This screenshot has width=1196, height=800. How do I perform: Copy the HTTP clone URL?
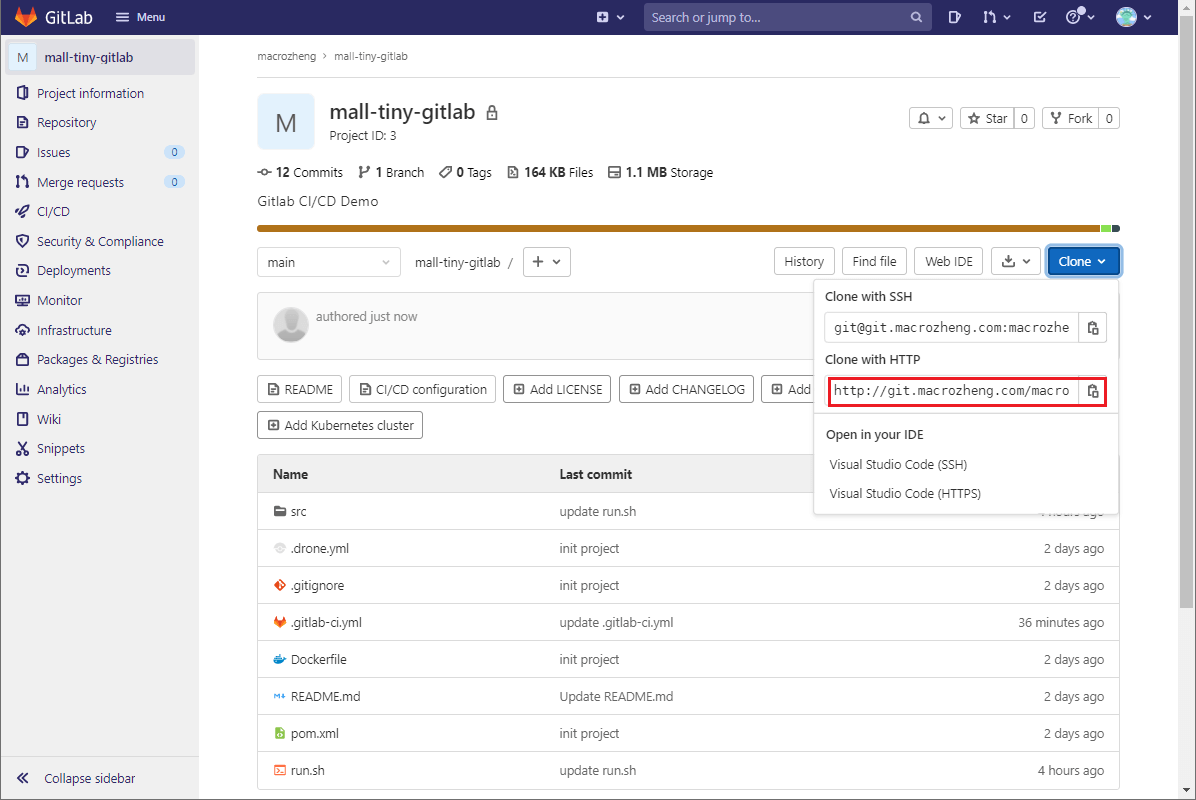coord(1093,391)
